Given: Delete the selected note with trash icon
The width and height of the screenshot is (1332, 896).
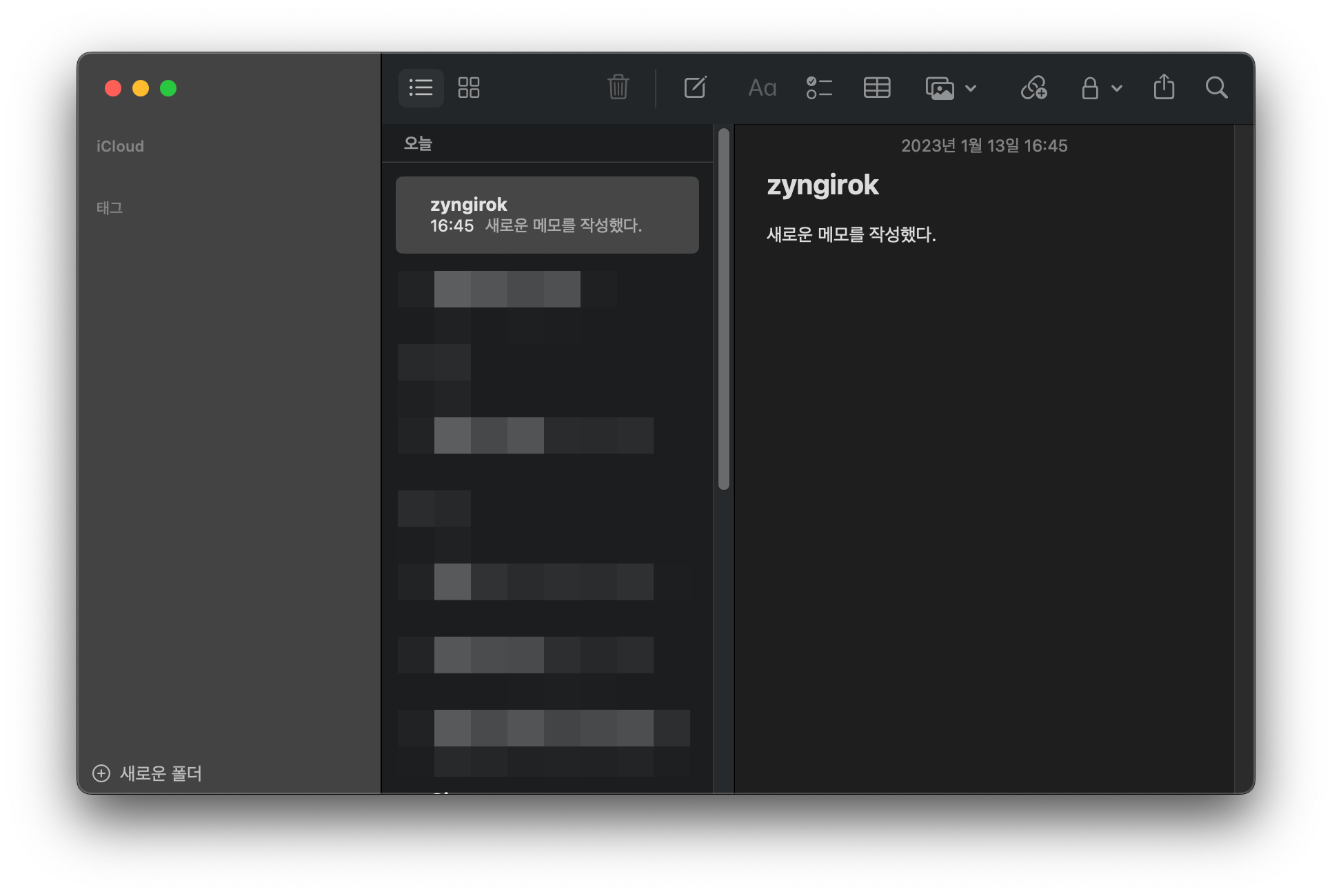Looking at the screenshot, I should pos(618,88).
